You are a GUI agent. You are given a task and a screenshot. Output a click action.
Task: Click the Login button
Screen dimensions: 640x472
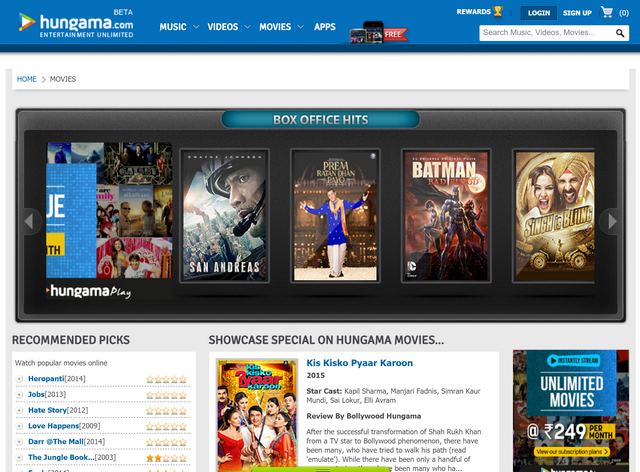click(x=539, y=13)
